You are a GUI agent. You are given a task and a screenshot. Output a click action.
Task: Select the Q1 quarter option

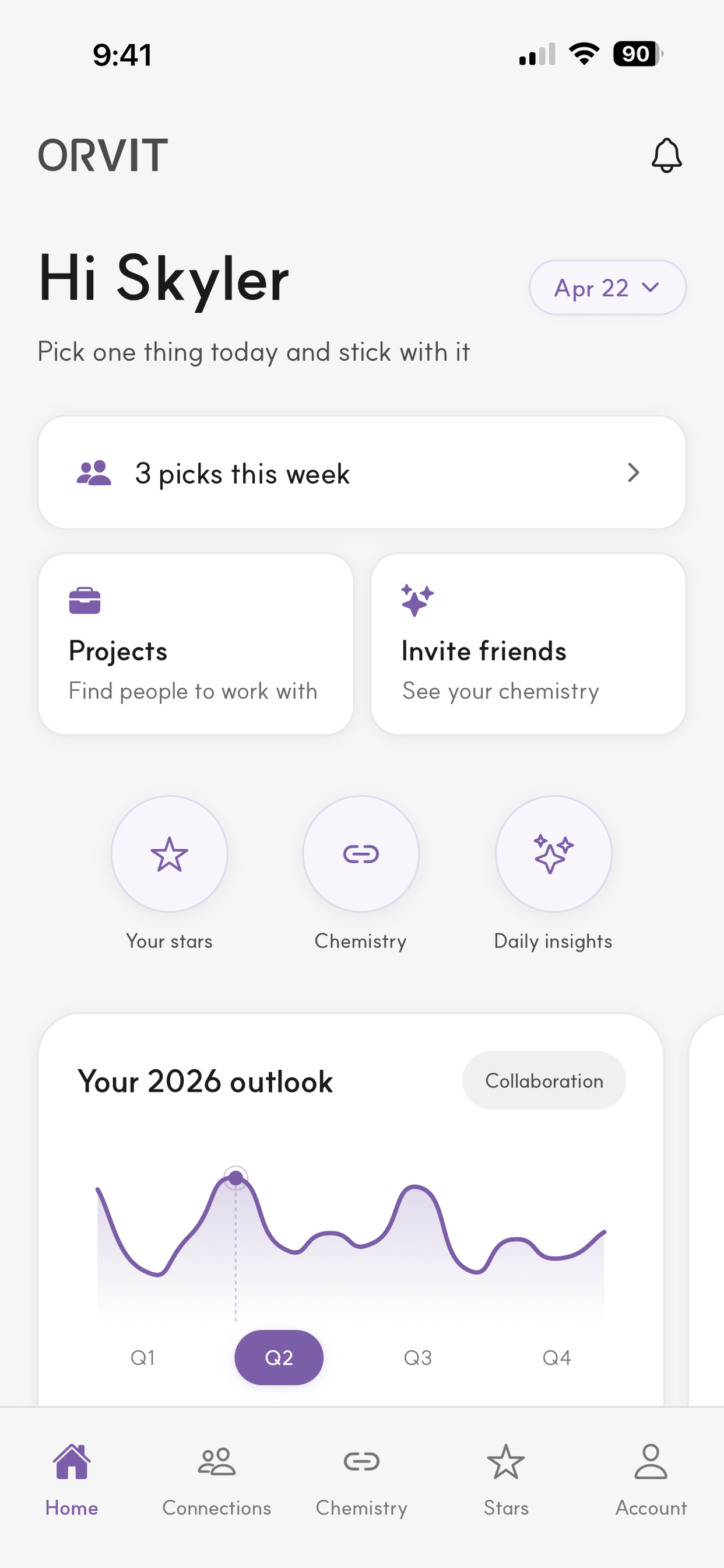pyautogui.click(x=143, y=1357)
